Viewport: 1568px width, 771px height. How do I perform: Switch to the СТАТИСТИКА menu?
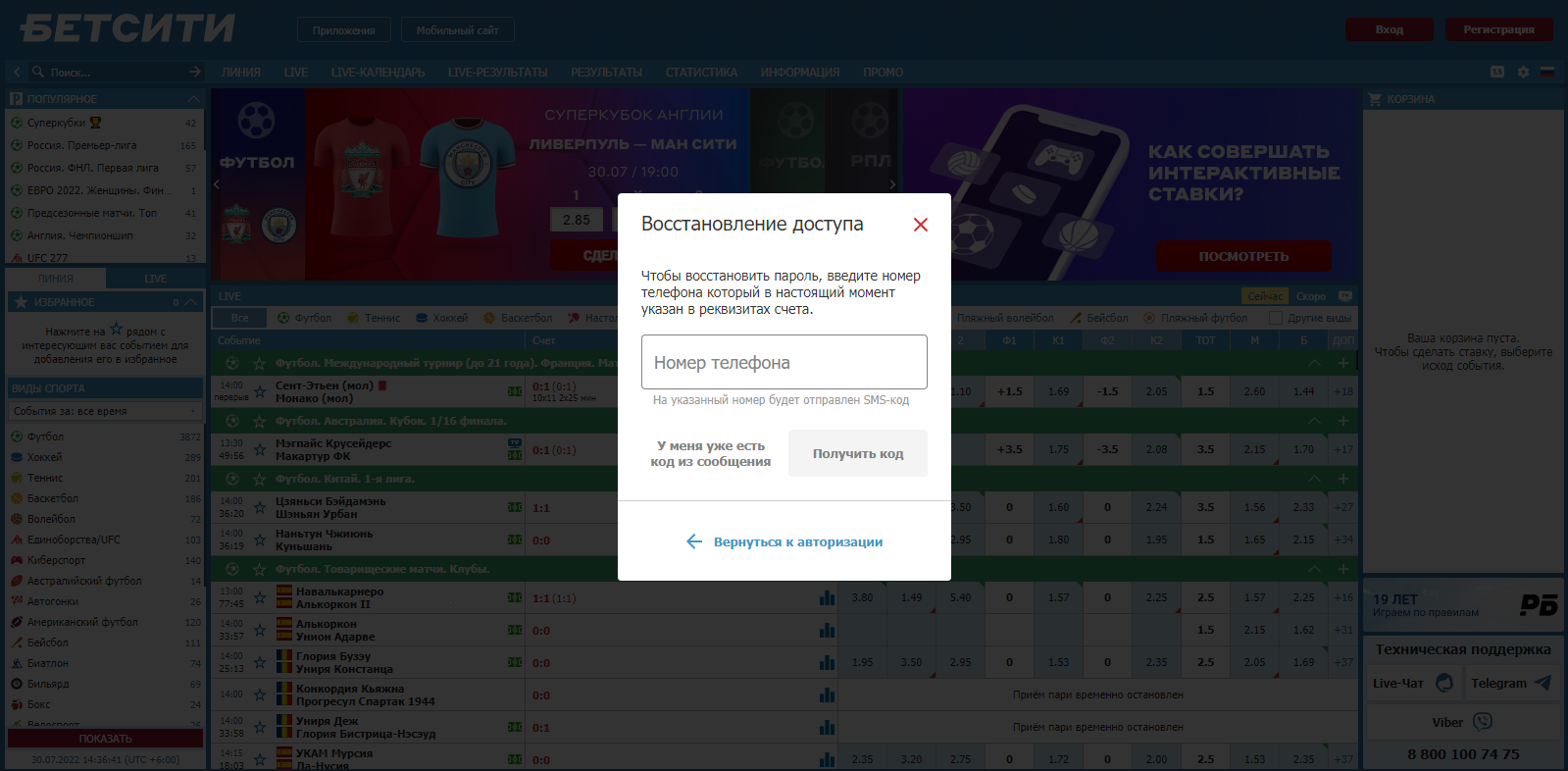(701, 72)
